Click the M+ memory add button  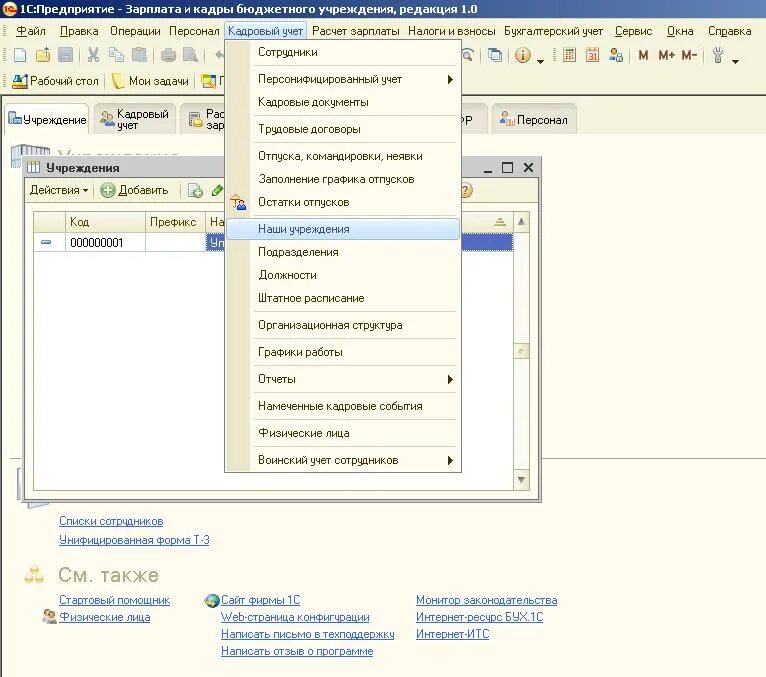pyautogui.click(x=666, y=55)
